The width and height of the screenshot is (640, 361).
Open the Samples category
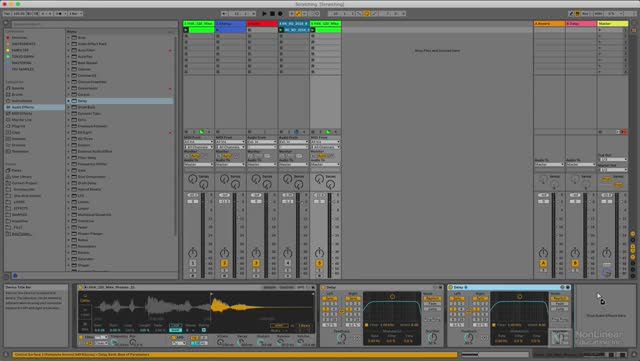click(x=18, y=139)
